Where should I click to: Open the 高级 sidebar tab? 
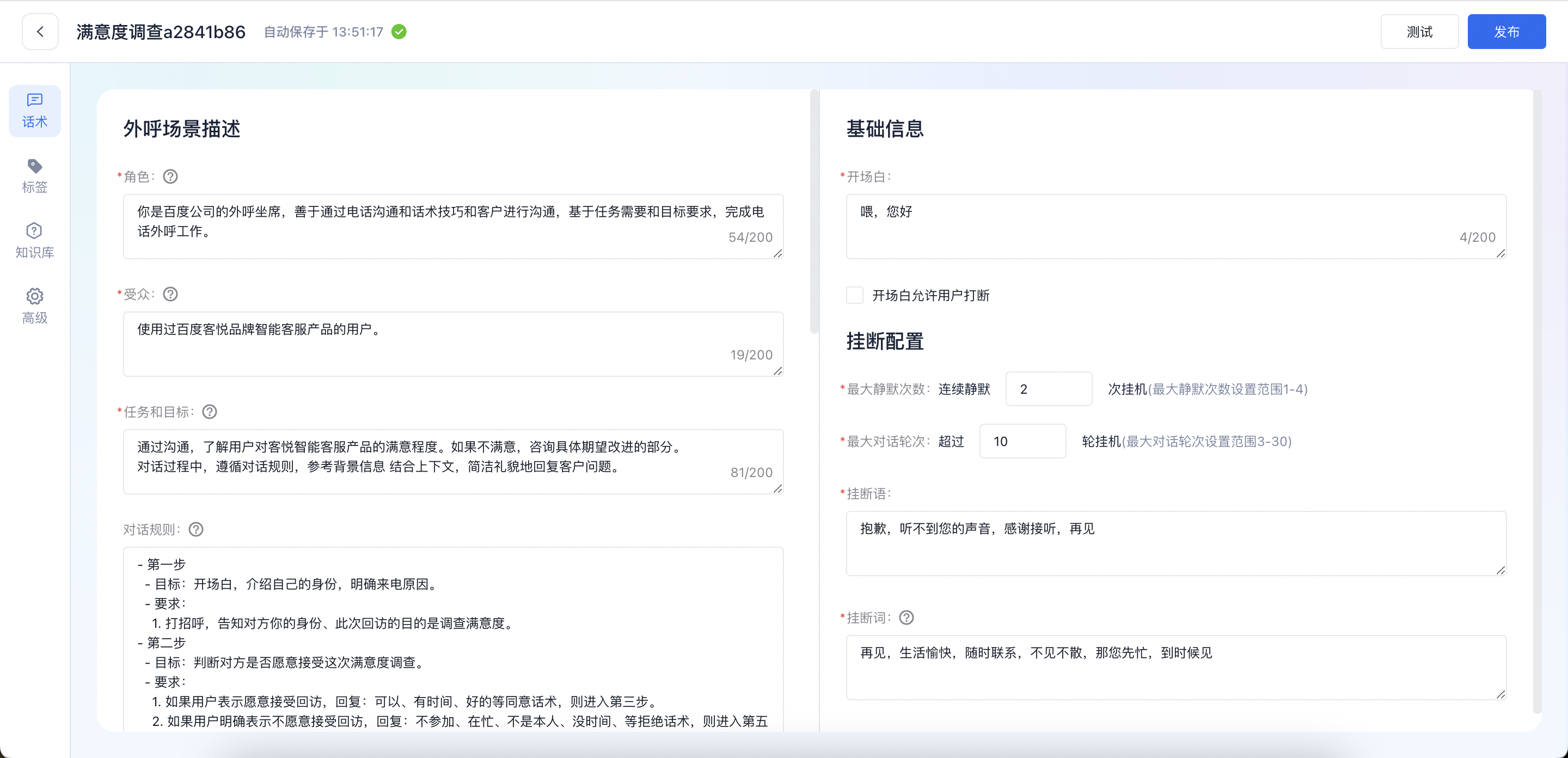(x=35, y=307)
